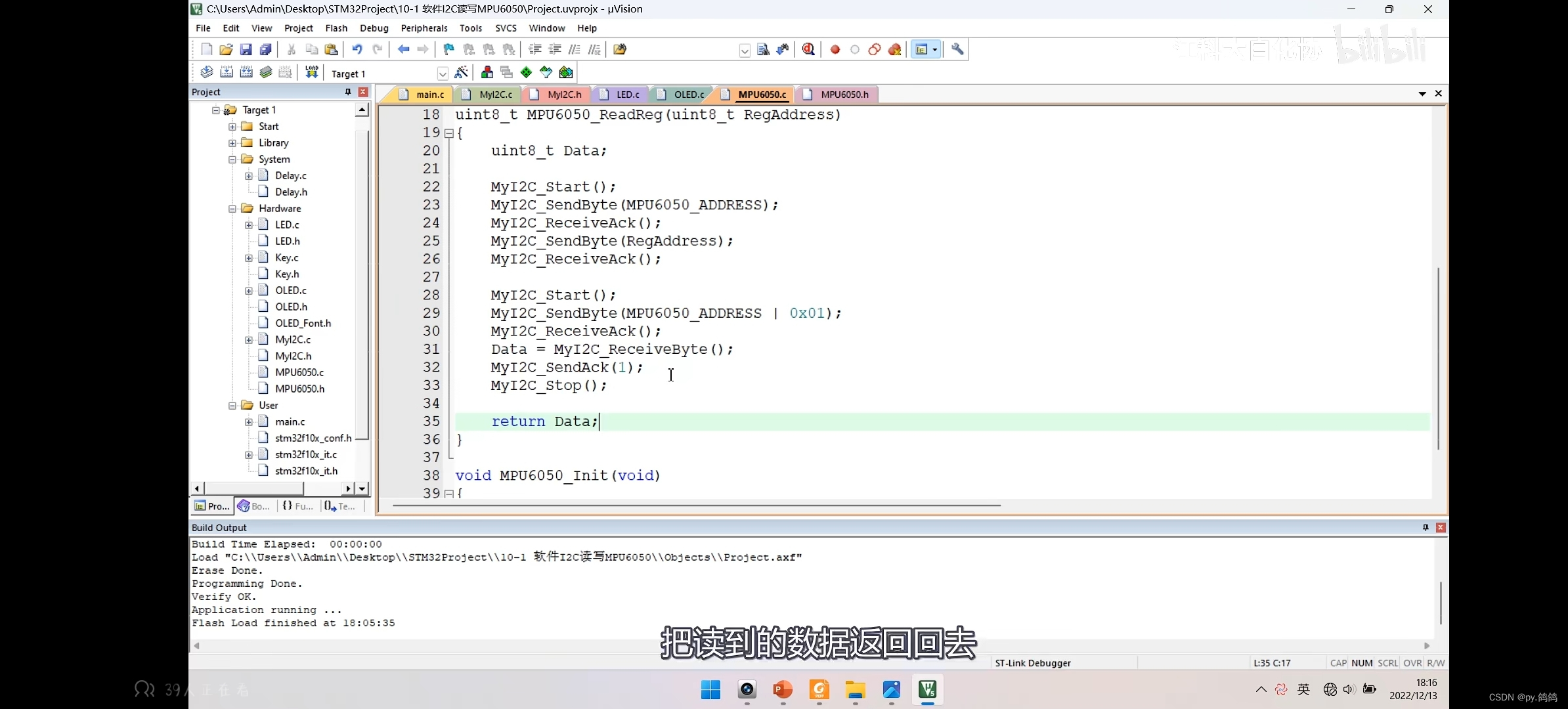Open Manage Run-Time Environment green diamond
The image size is (1568, 709).
coord(527,72)
